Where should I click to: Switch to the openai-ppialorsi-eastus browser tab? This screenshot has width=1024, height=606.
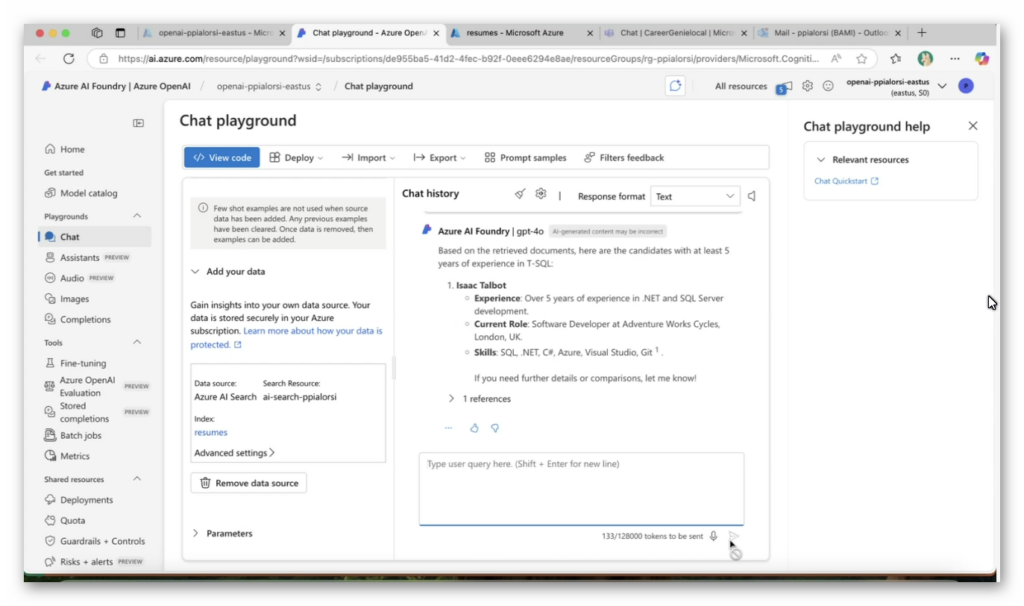click(x=215, y=33)
